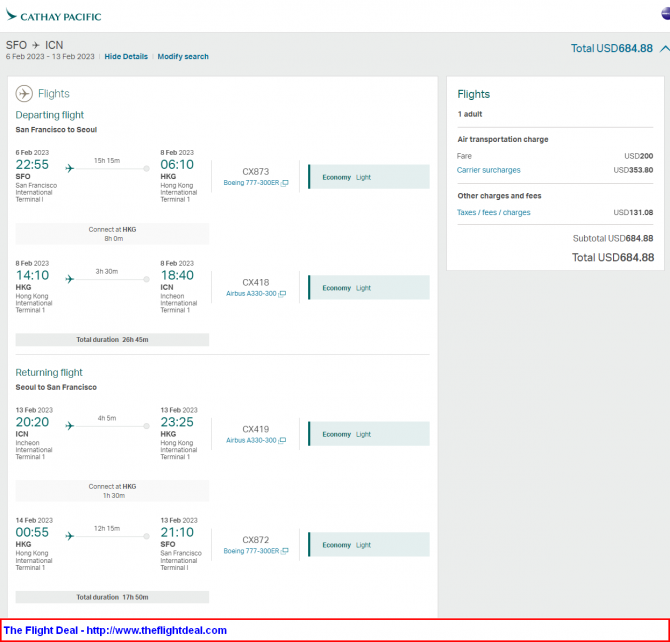Click the flight number CX418
The image size is (670, 642).
[x=256, y=283]
